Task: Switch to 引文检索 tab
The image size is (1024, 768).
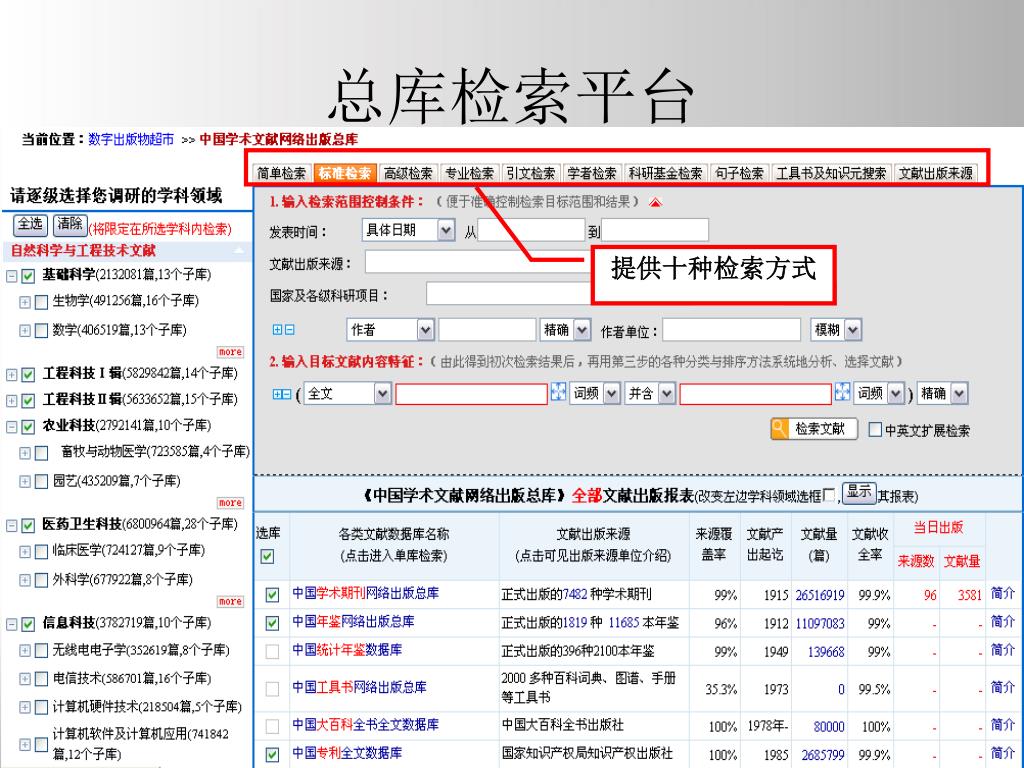Action: [x=531, y=173]
